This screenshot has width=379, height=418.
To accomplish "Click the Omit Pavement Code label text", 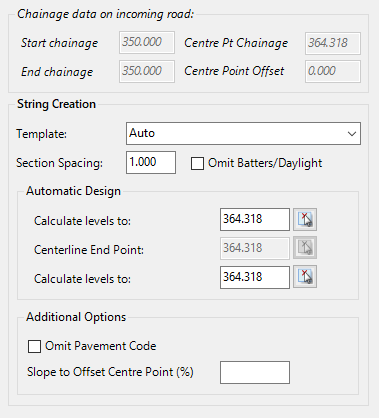I will click(x=101, y=346).
